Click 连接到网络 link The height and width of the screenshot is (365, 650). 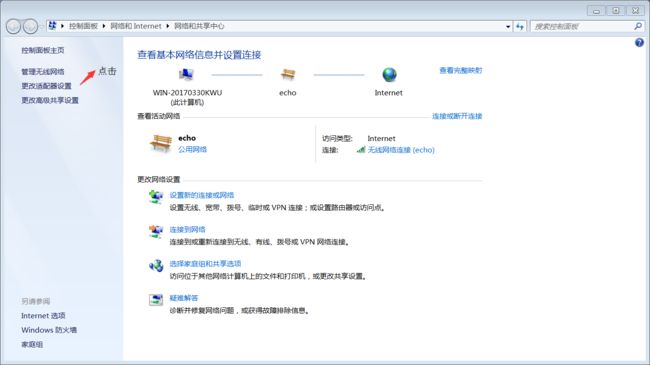point(187,229)
